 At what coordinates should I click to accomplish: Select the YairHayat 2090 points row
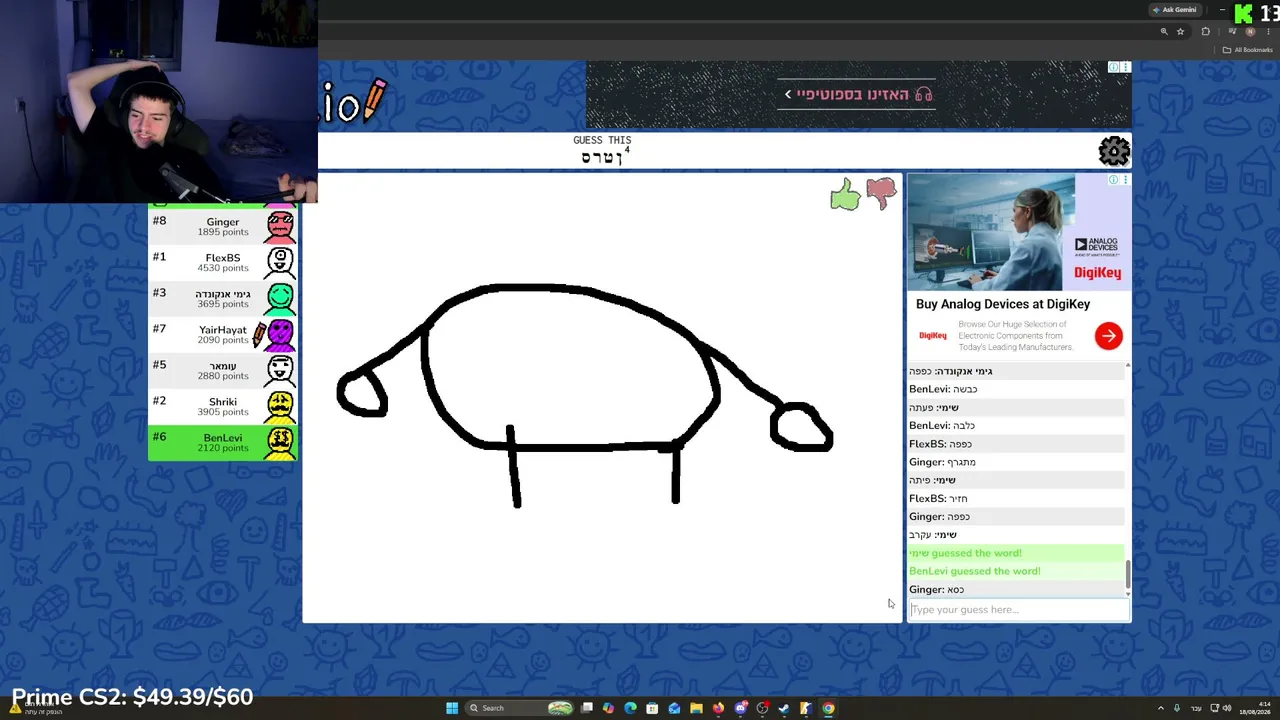[x=222, y=334]
